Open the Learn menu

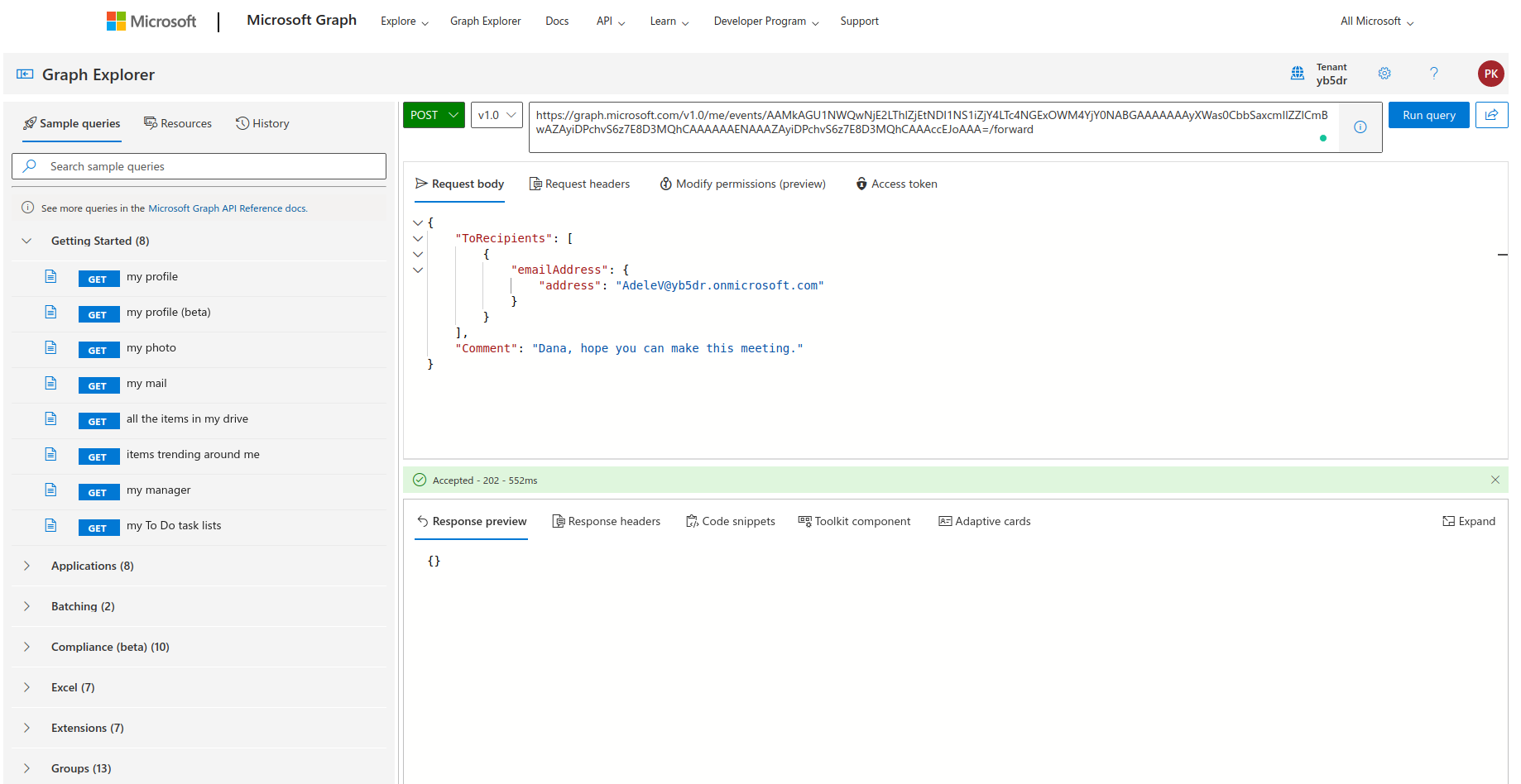pyautogui.click(x=669, y=22)
